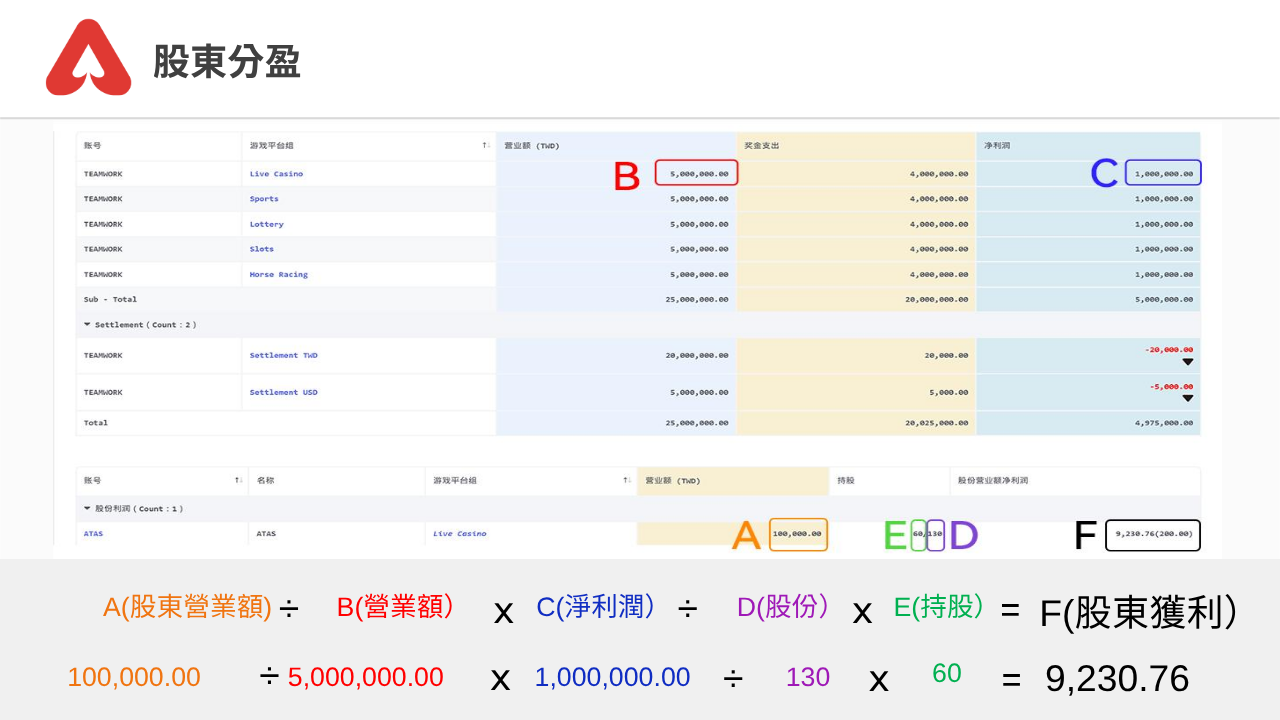Screen dimensions: 1280x720
Task: Select Sub - Total net profit 5,000,000.00
Action: coord(1164,299)
